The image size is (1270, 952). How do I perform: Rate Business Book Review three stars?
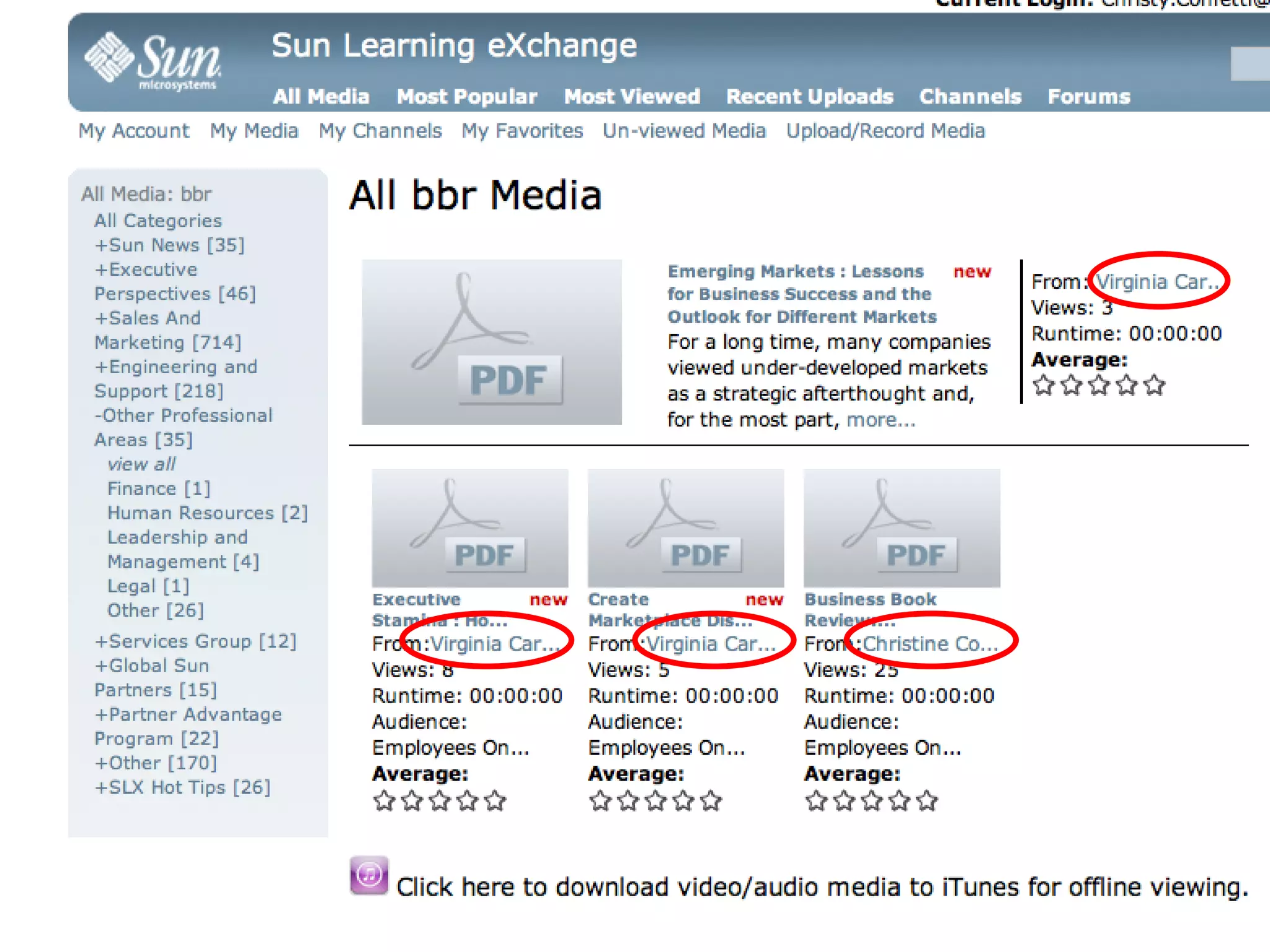(871, 801)
